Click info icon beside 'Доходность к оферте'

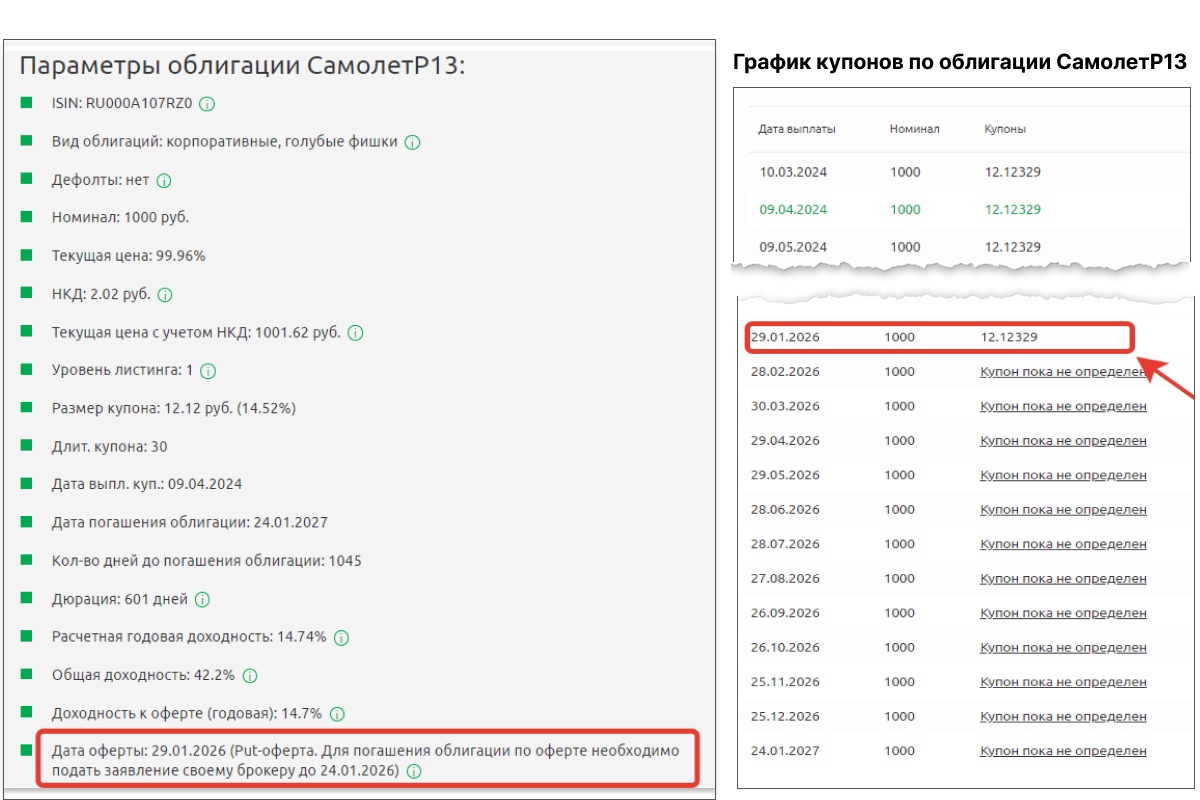point(337,714)
